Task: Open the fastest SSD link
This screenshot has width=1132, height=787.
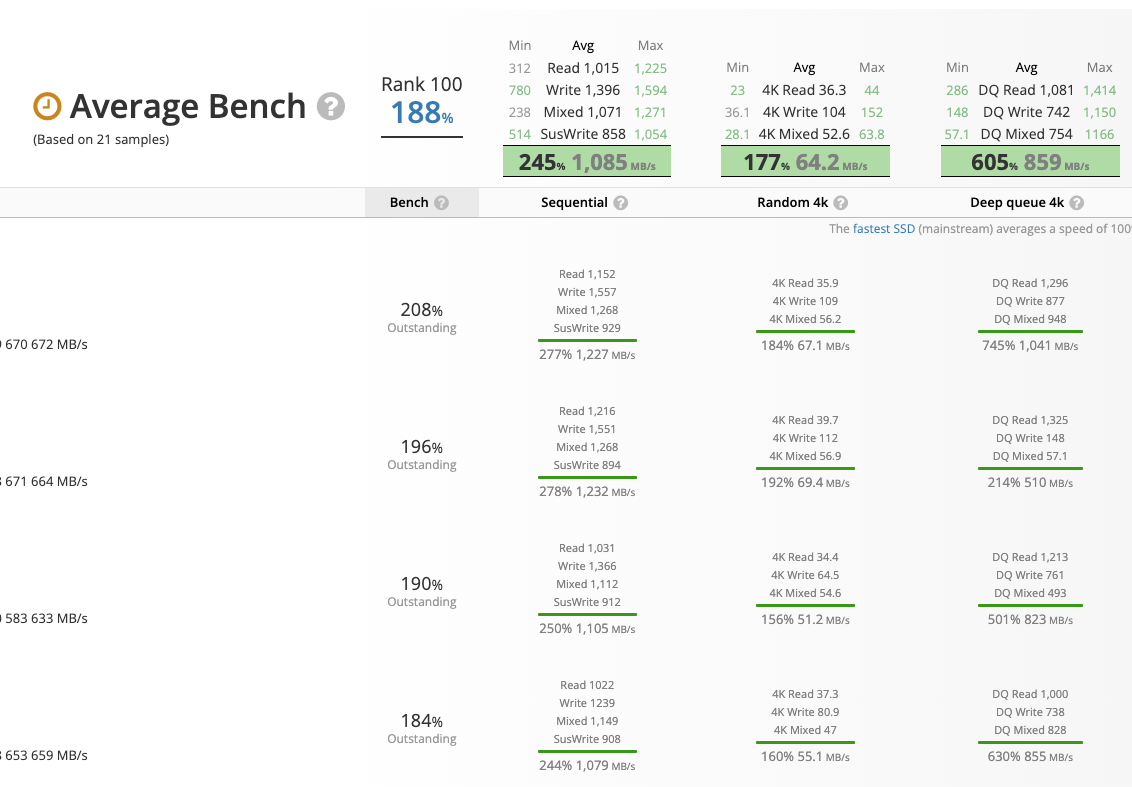Action: point(883,229)
